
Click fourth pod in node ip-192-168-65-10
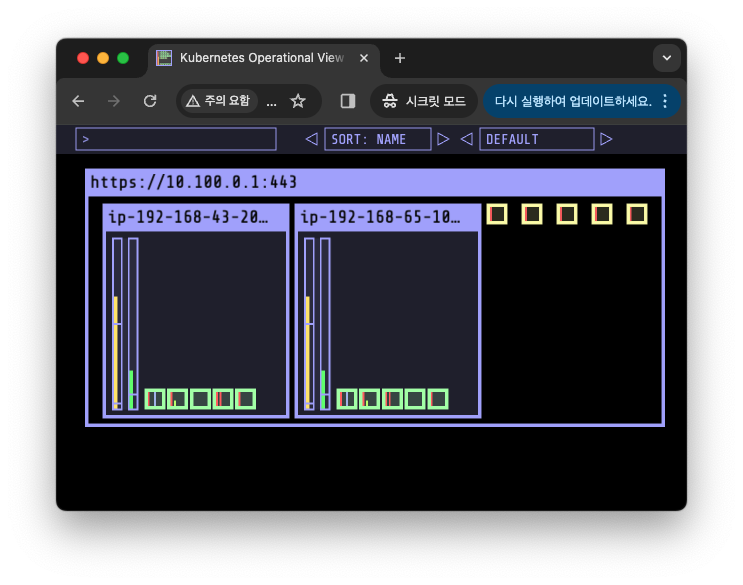click(415, 399)
